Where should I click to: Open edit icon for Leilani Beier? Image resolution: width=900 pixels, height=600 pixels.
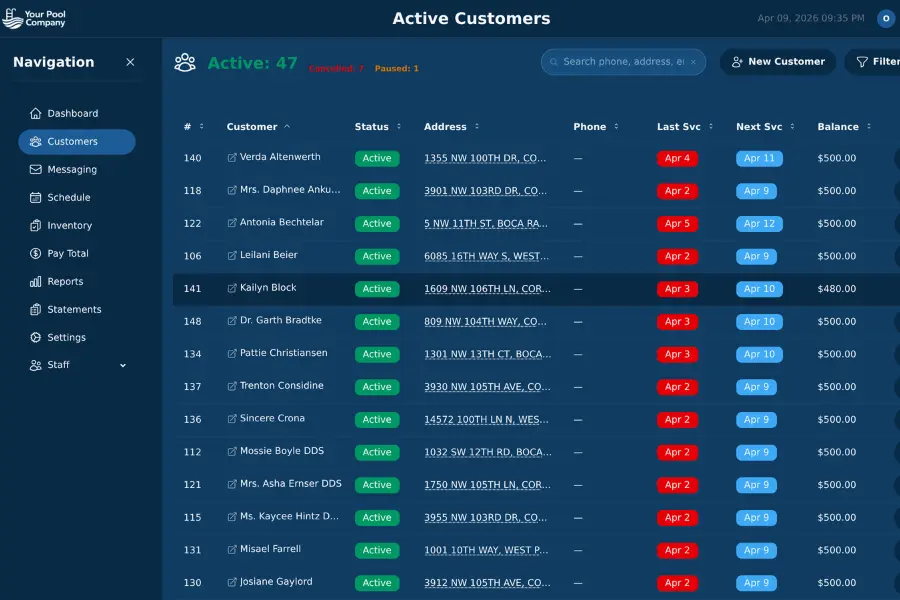tap(232, 256)
